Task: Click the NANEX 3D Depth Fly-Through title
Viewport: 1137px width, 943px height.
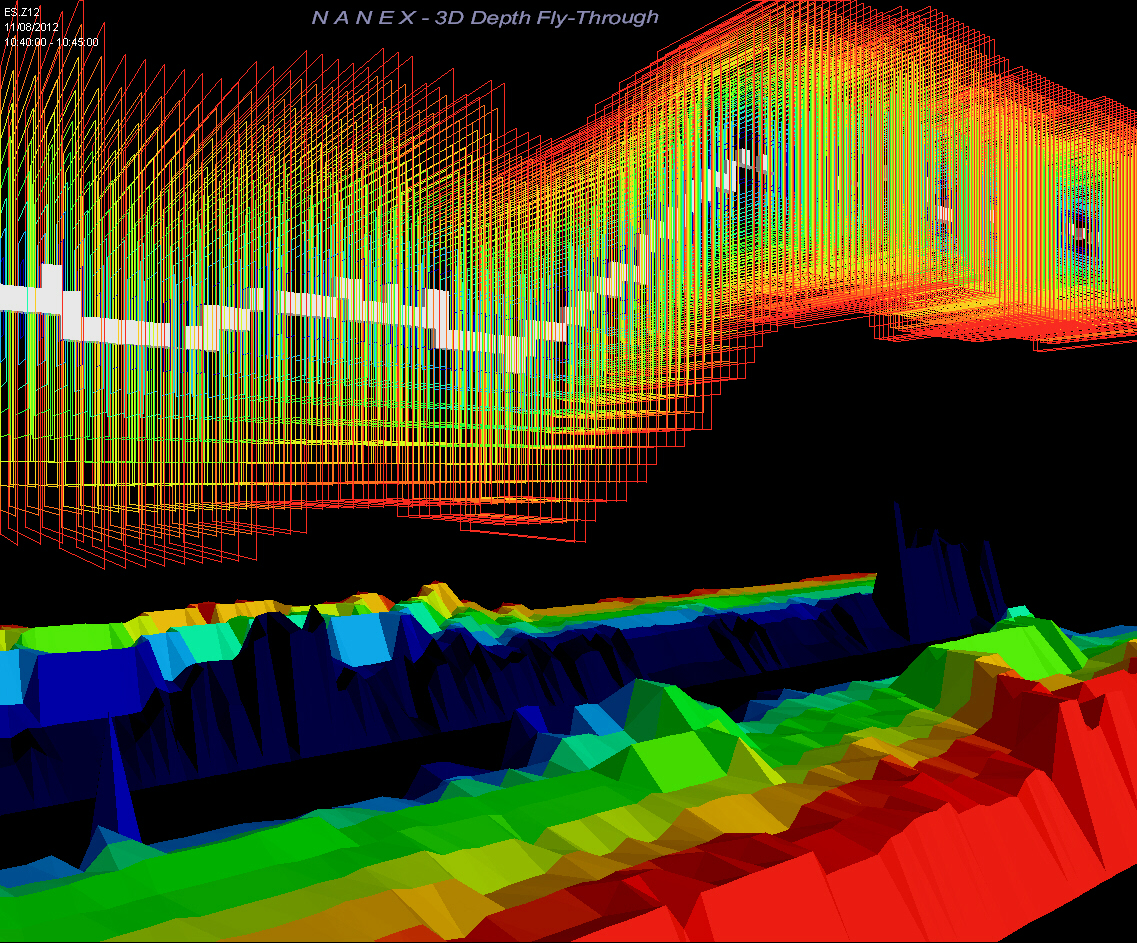Action: click(485, 18)
